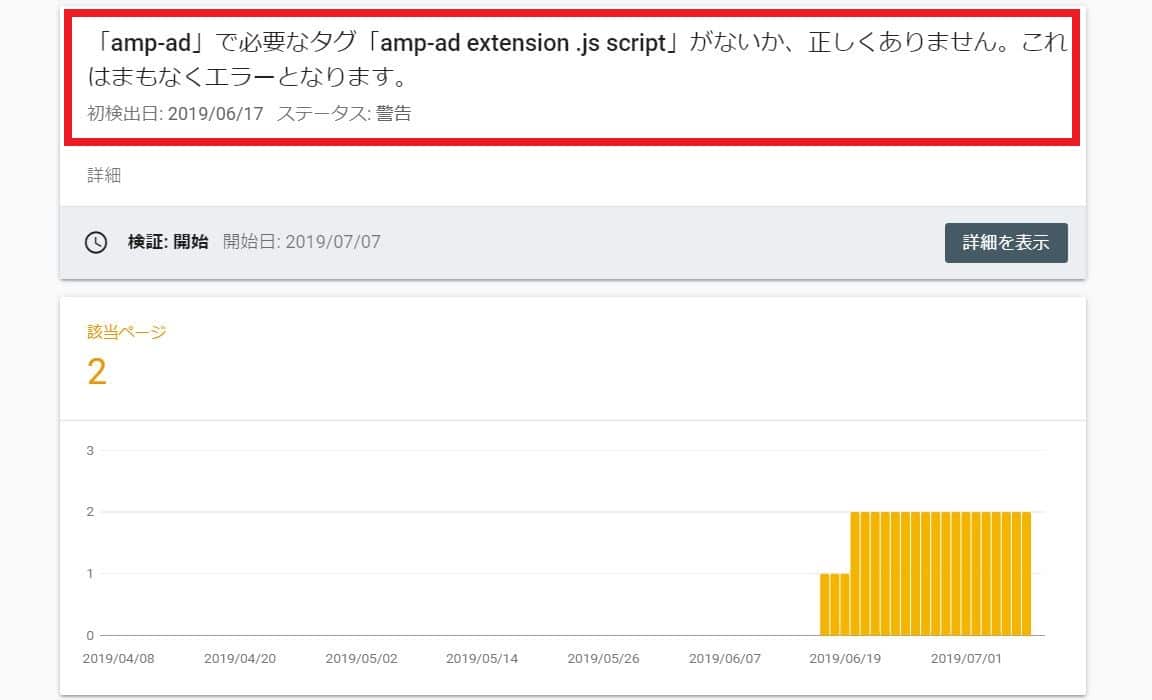The image size is (1152, 700).
Task: Click the leftmost yellow bar in the chart
Action: (825, 605)
